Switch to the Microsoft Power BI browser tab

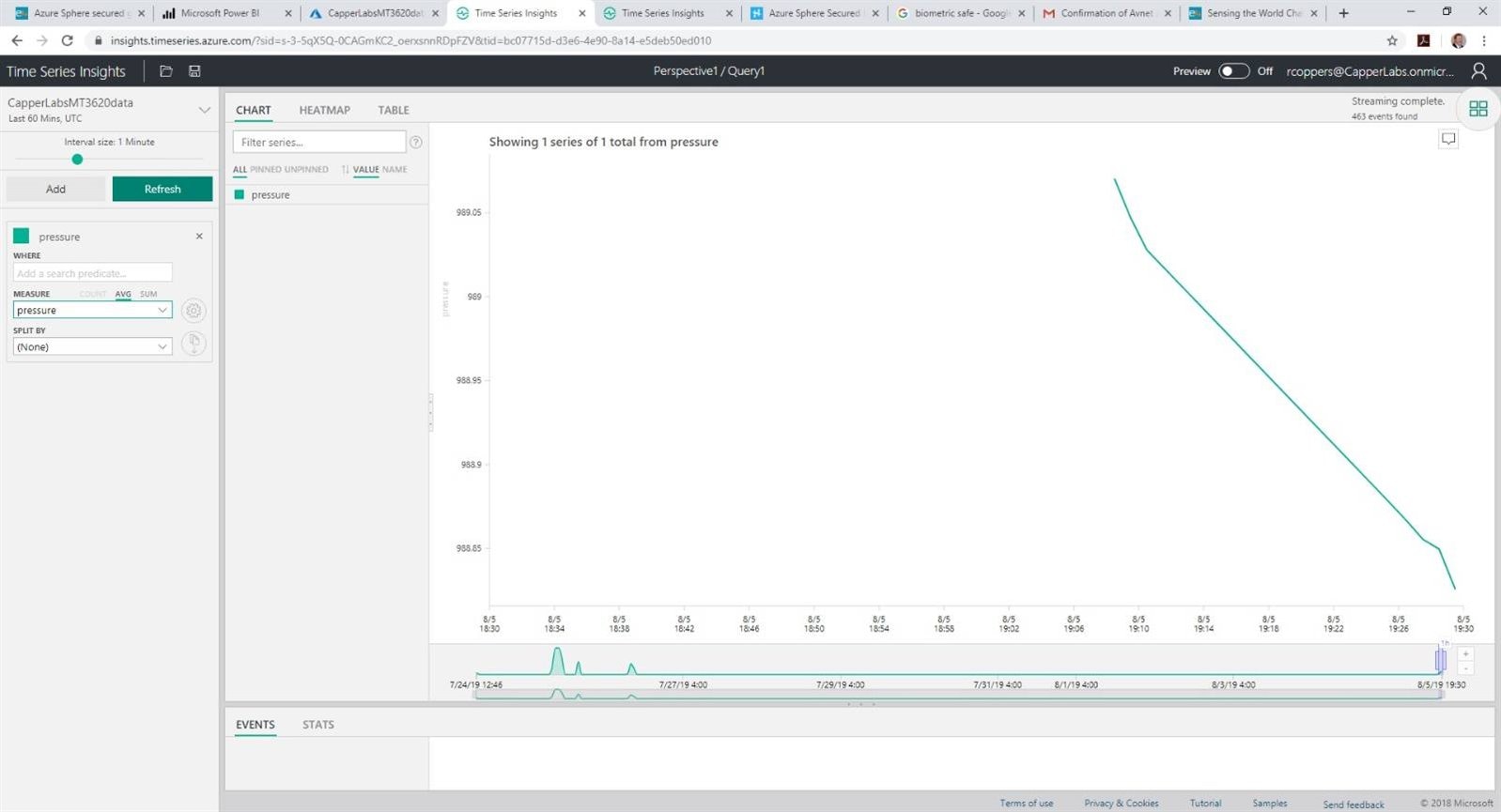(x=221, y=13)
